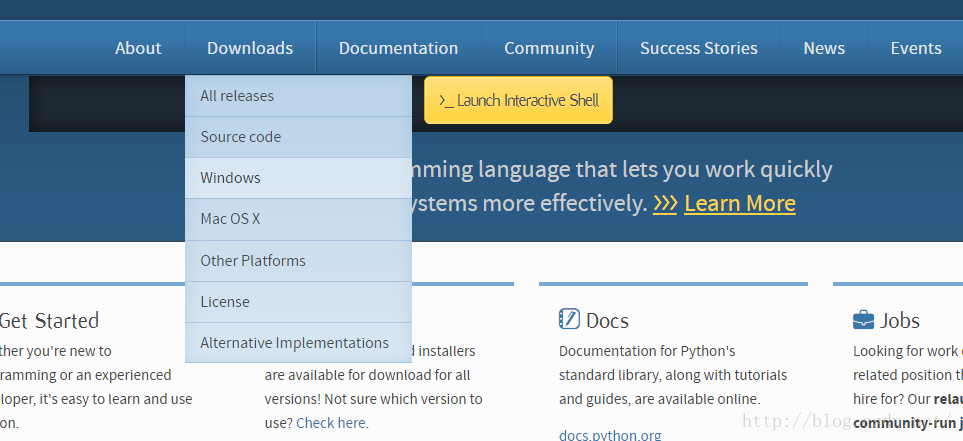Open the Success Stories menu
Image resolution: width=963 pixels, height=441 pixels.
[x=699, y=48]
